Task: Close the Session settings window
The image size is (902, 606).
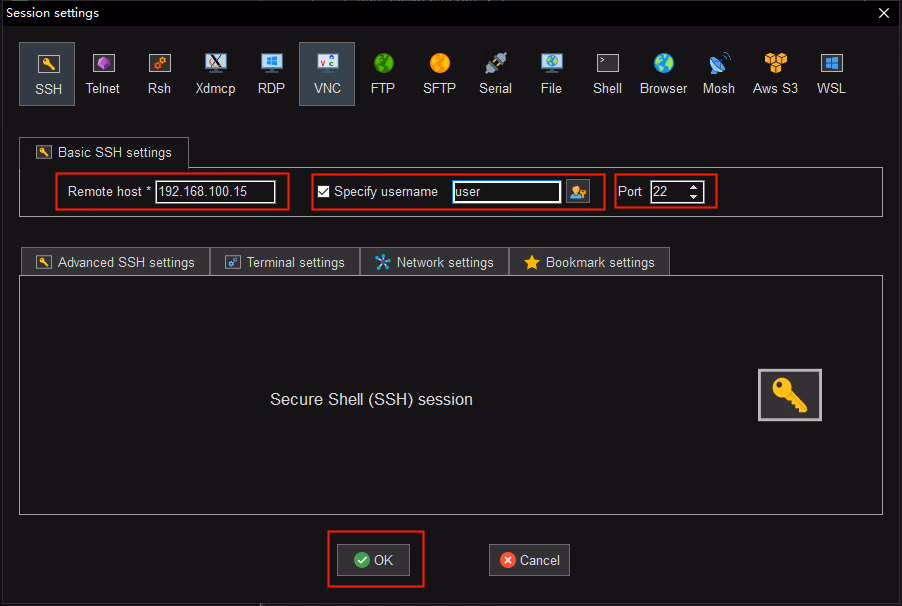Action: 884,13
